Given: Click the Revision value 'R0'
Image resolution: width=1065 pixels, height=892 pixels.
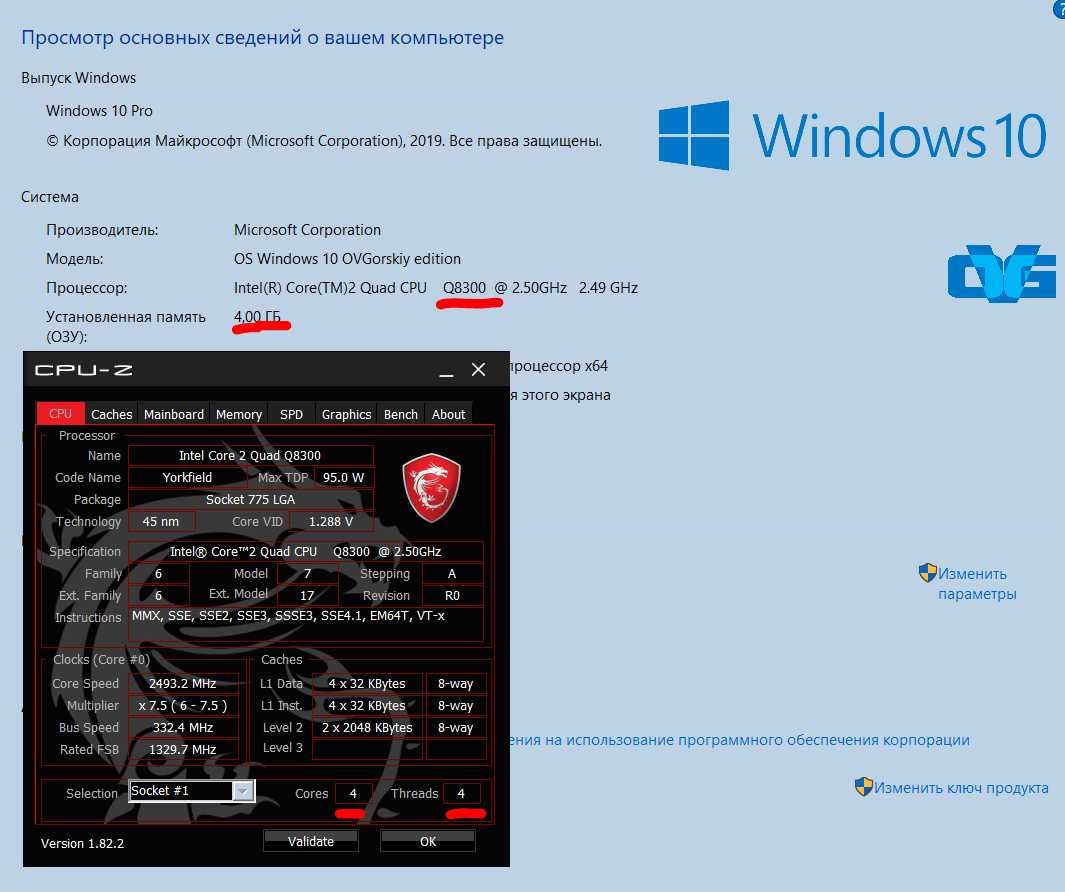Looking at the screenshot, I should 452,596.
